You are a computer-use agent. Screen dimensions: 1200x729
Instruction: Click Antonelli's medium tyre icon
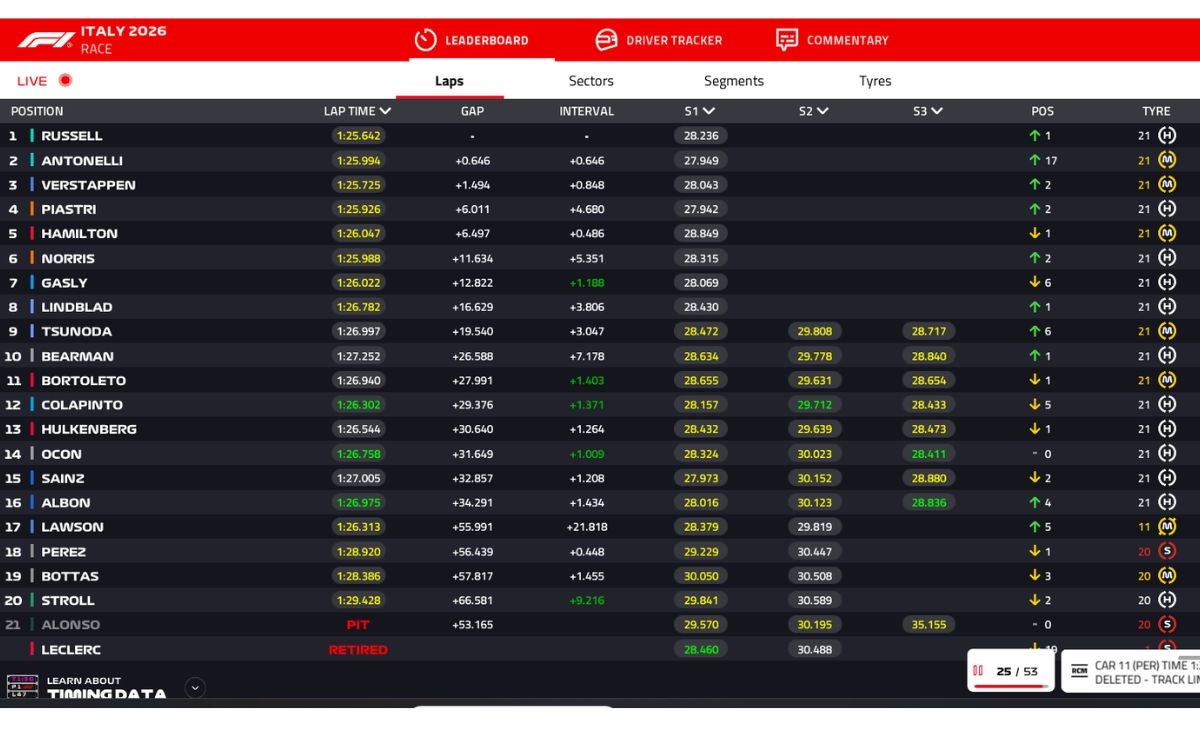point(1167,160)
